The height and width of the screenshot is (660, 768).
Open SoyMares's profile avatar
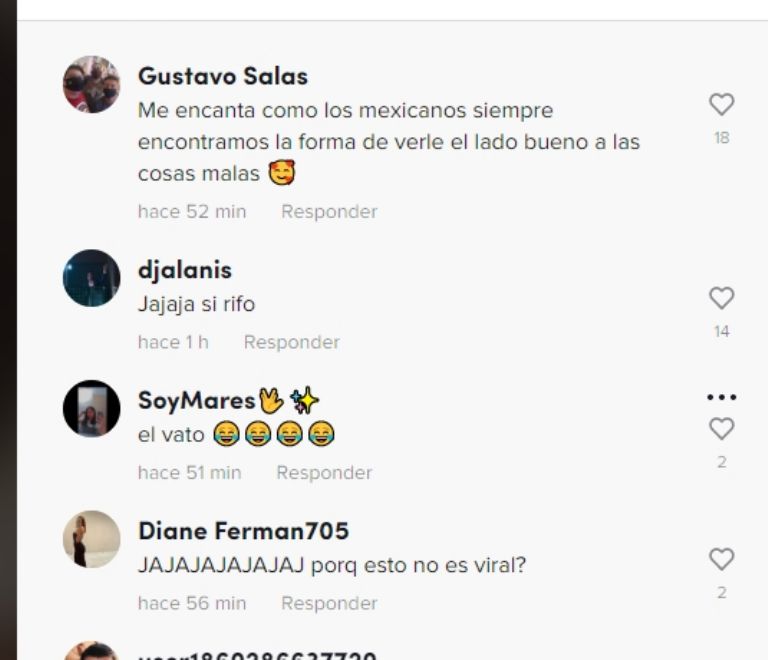coord(92,408)
